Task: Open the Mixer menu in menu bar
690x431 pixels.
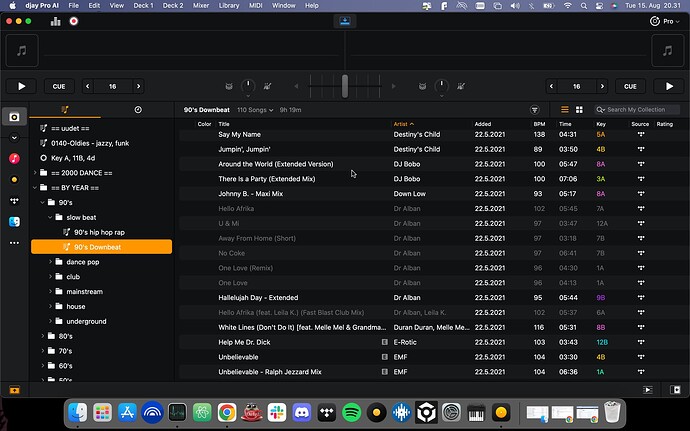Action: (201, 6)
